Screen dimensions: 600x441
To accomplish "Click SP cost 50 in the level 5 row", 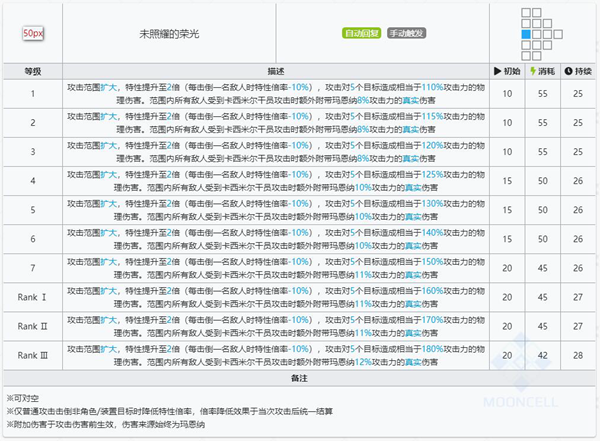I will (x=543, y=210).
